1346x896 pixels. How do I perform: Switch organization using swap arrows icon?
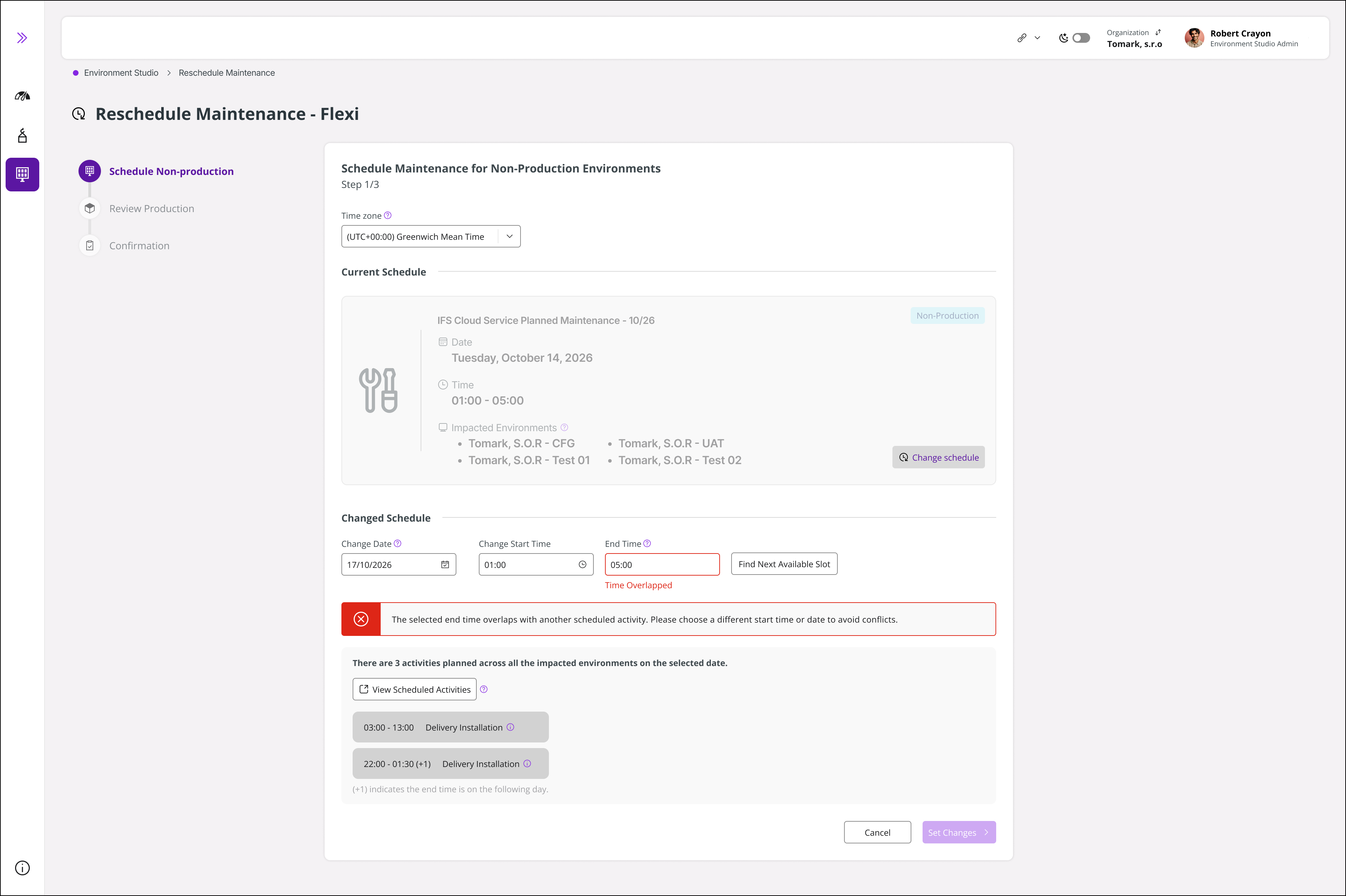click(1158, 33)
